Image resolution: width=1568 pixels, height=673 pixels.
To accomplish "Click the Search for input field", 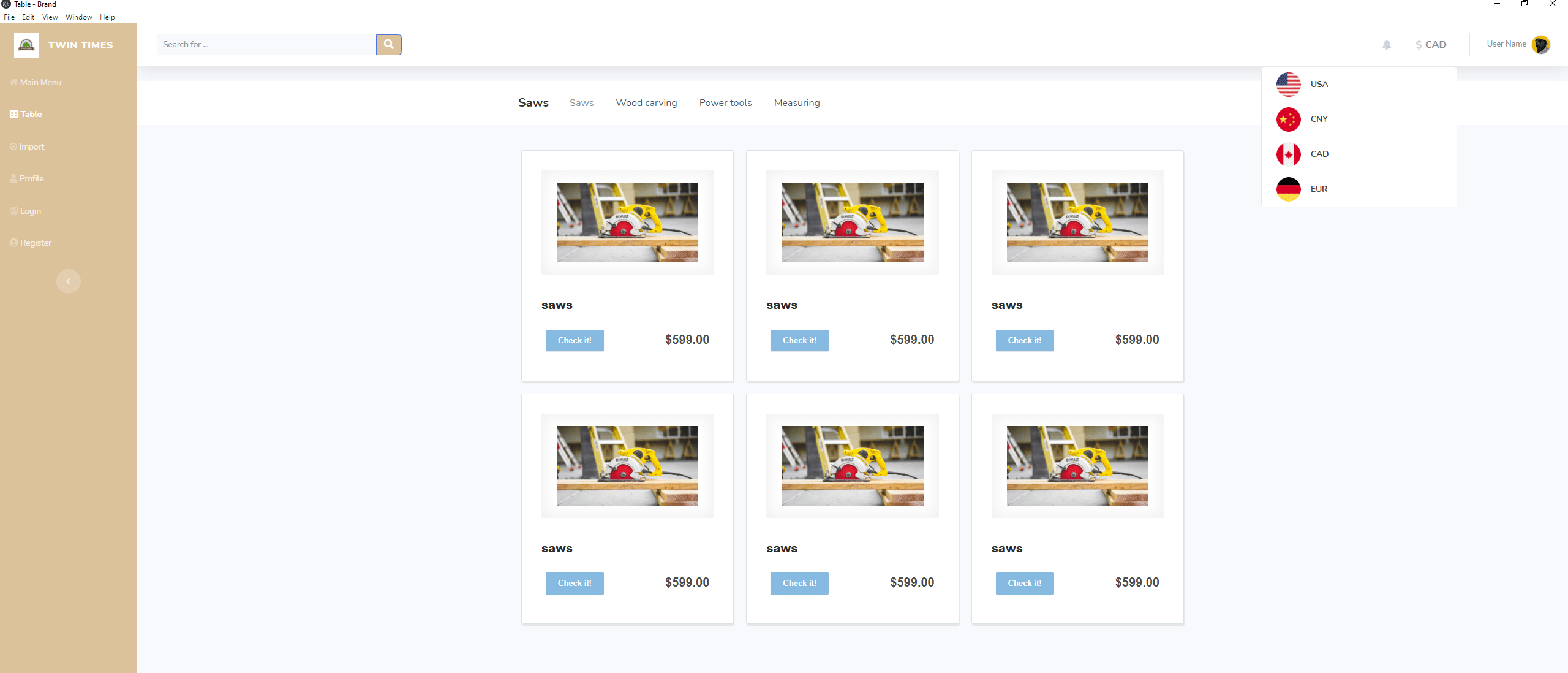I will (266, 44).
